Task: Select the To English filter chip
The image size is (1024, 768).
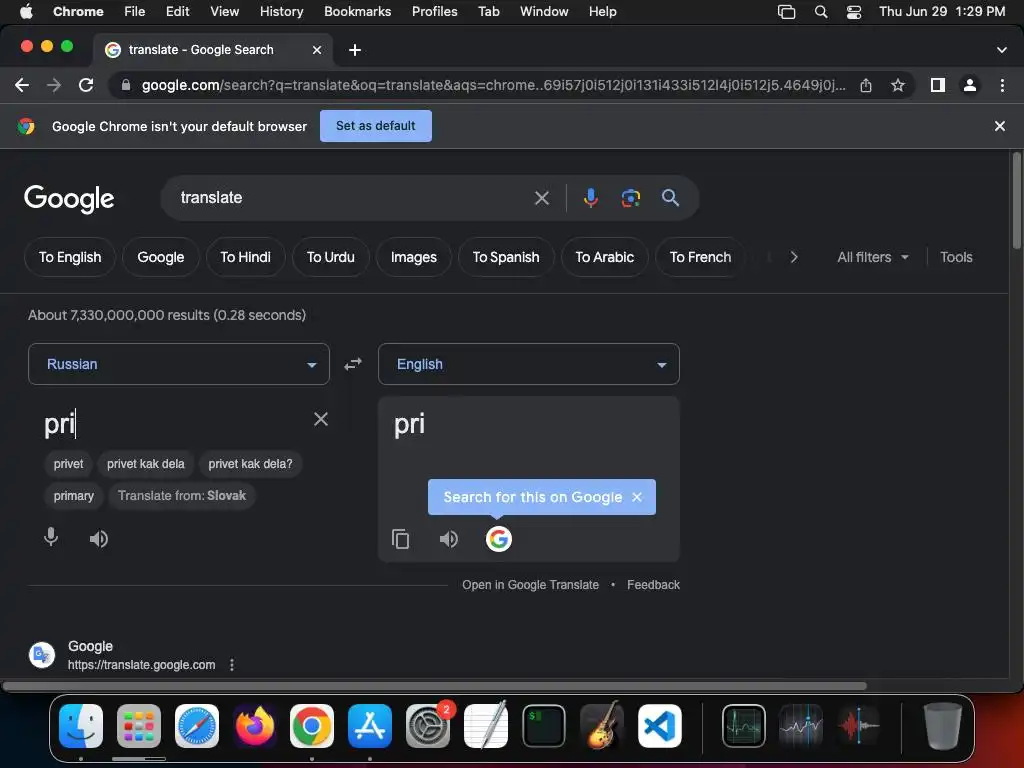Action: (70, 257)
